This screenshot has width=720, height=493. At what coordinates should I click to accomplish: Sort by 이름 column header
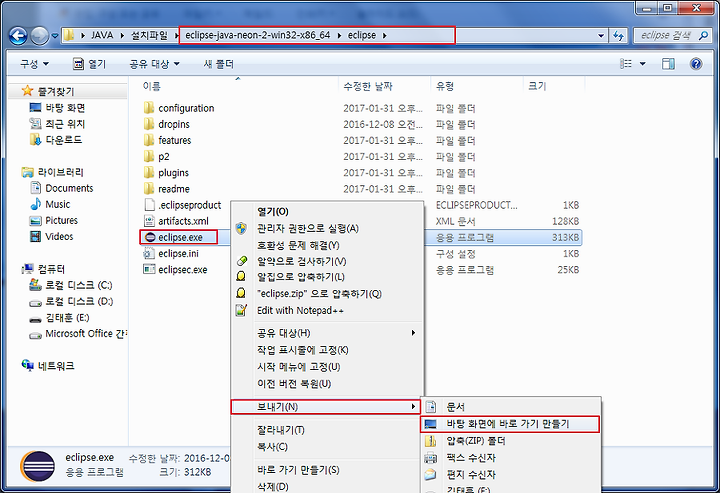point(152,86)
